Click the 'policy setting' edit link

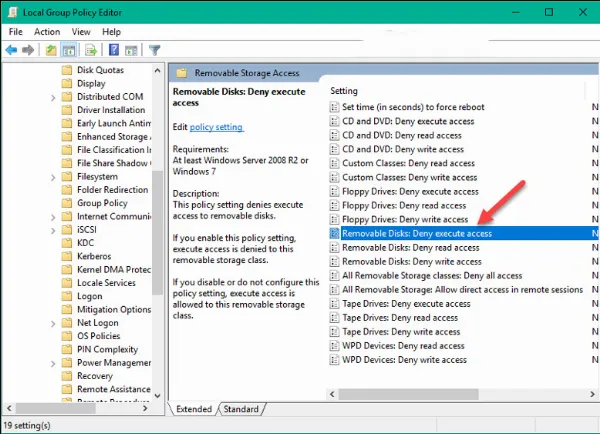click(x=216, y=127)
